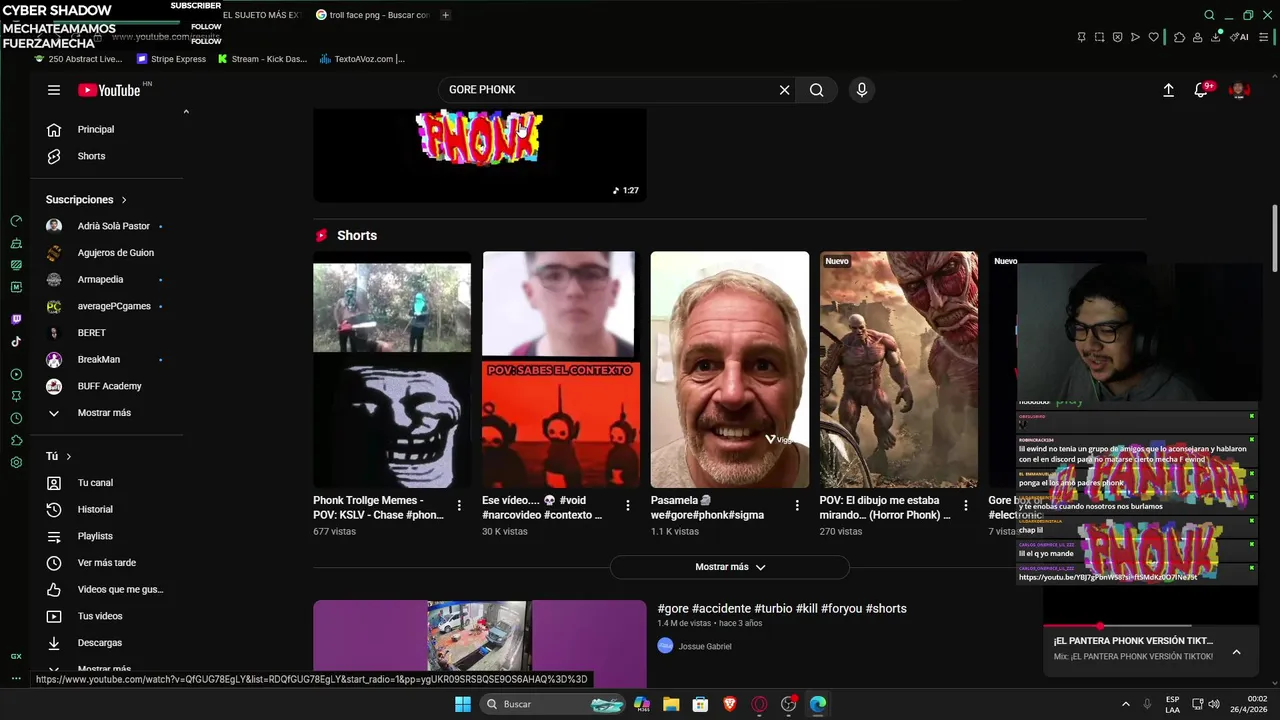Screen dimensions: 1280x720
Task: Open Ver más tarde list
Action: click(x=106, y=563)
